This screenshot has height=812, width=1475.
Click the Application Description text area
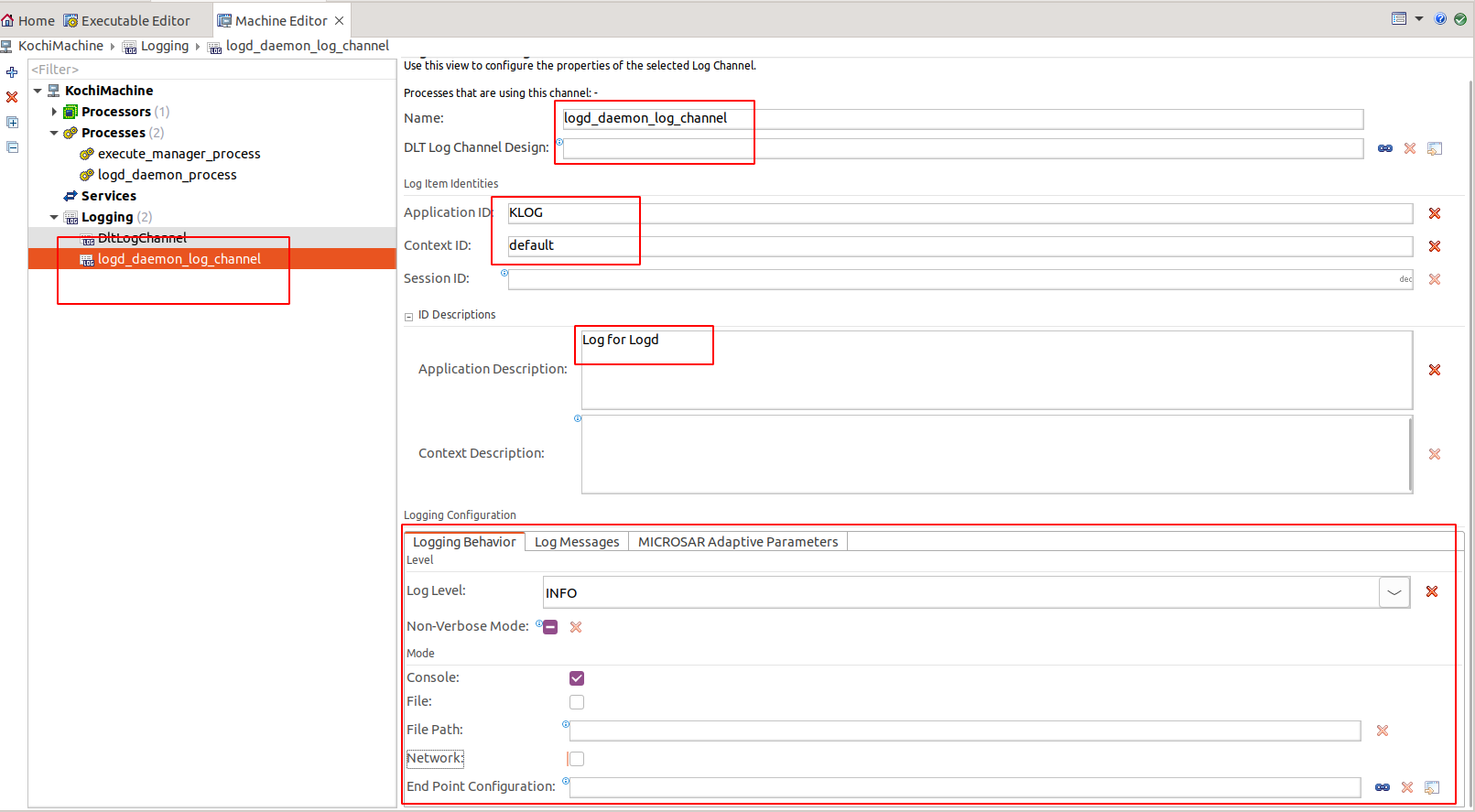point(996,370)
